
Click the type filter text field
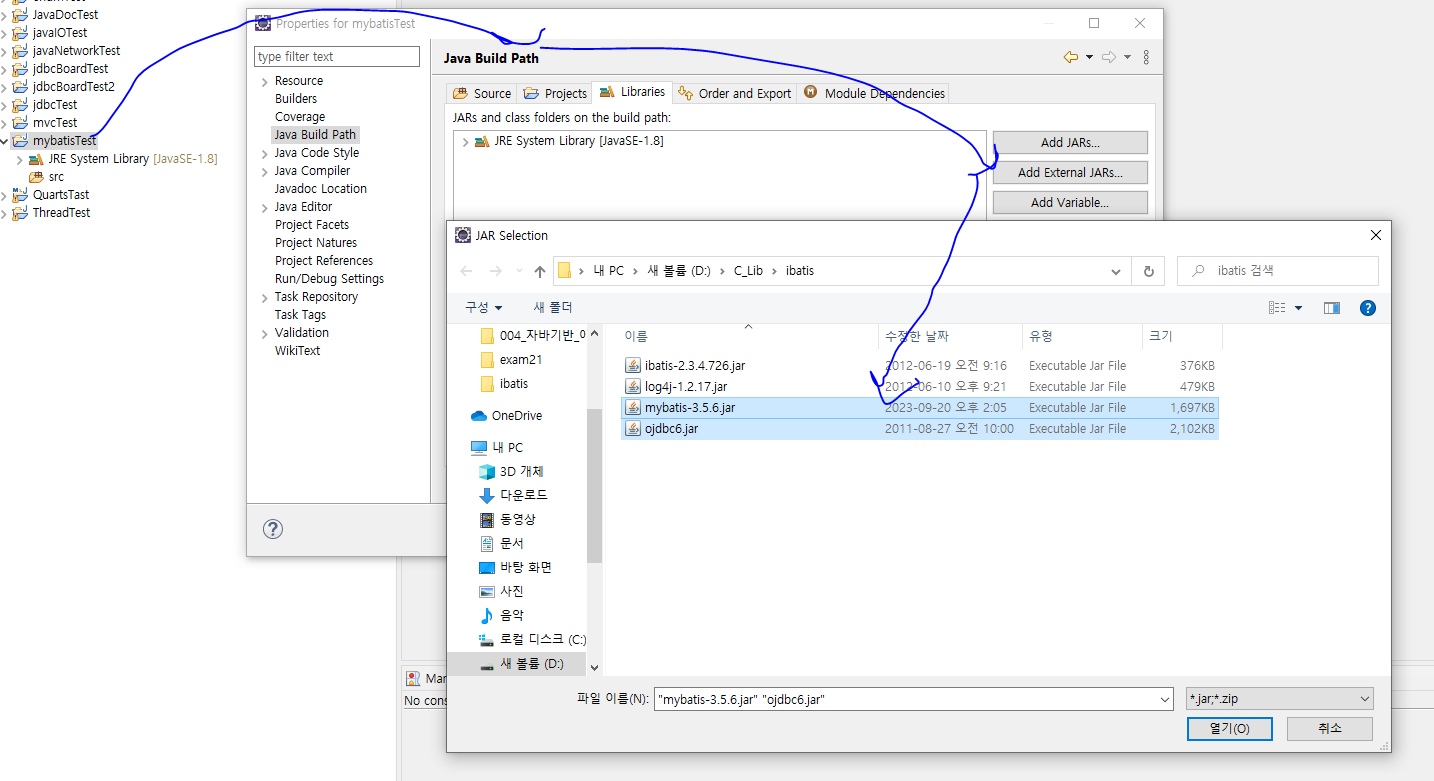coord(337,57)
